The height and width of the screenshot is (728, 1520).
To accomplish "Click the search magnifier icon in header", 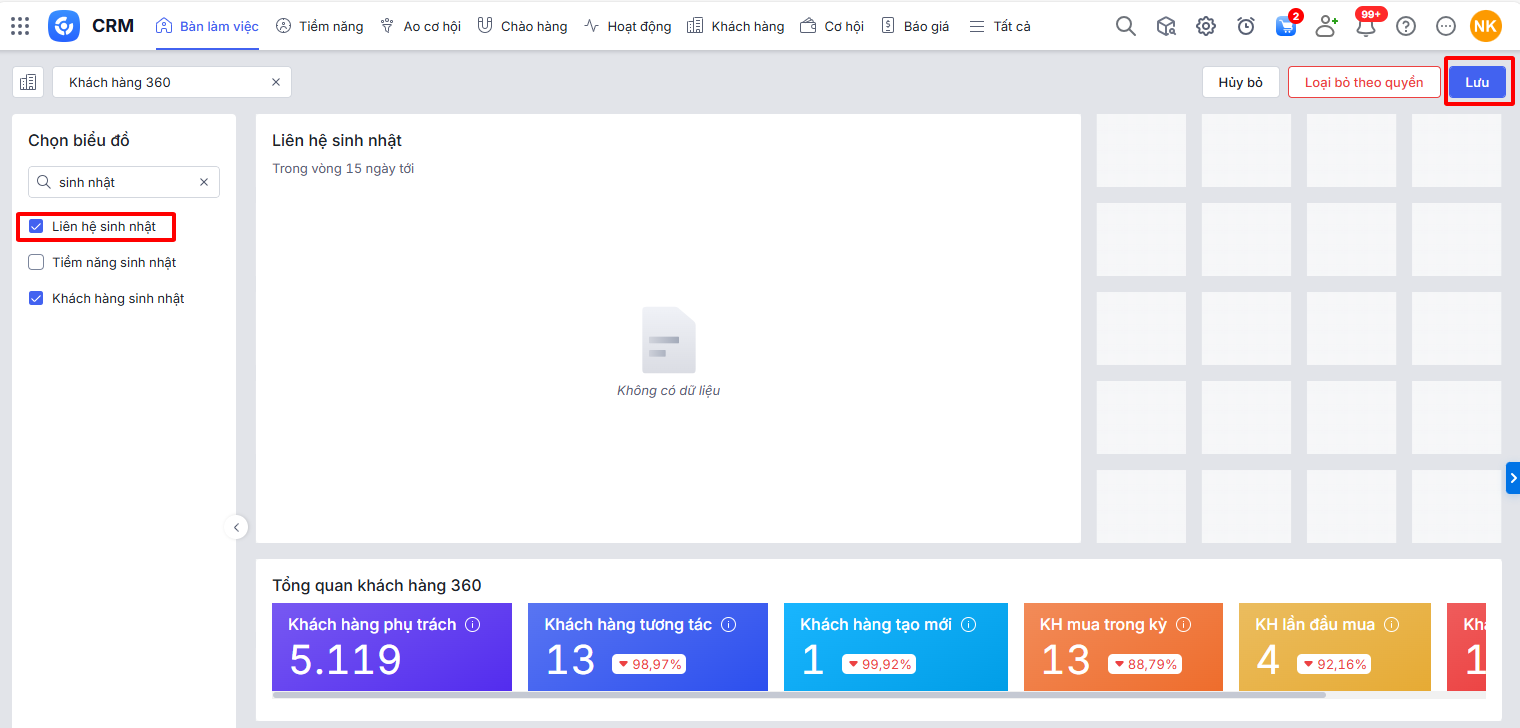I will point(1125,27).
